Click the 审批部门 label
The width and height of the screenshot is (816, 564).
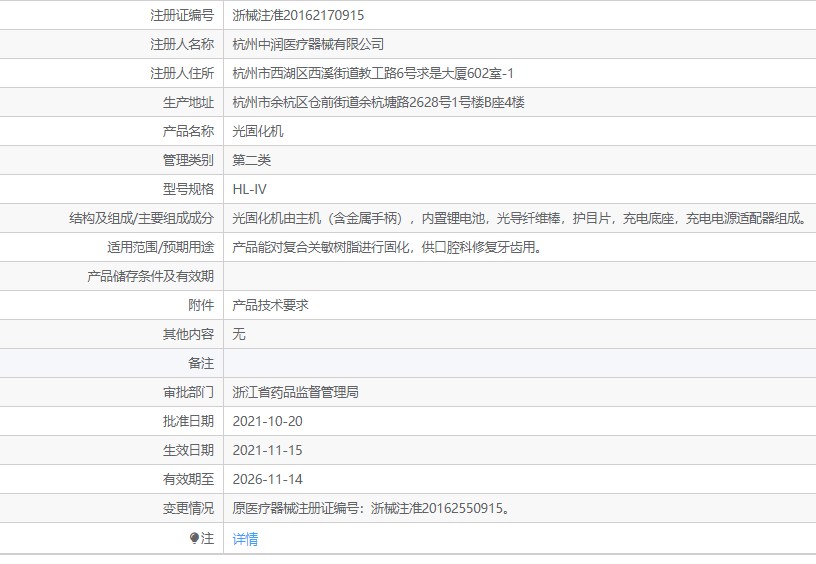tap(188, 392)
